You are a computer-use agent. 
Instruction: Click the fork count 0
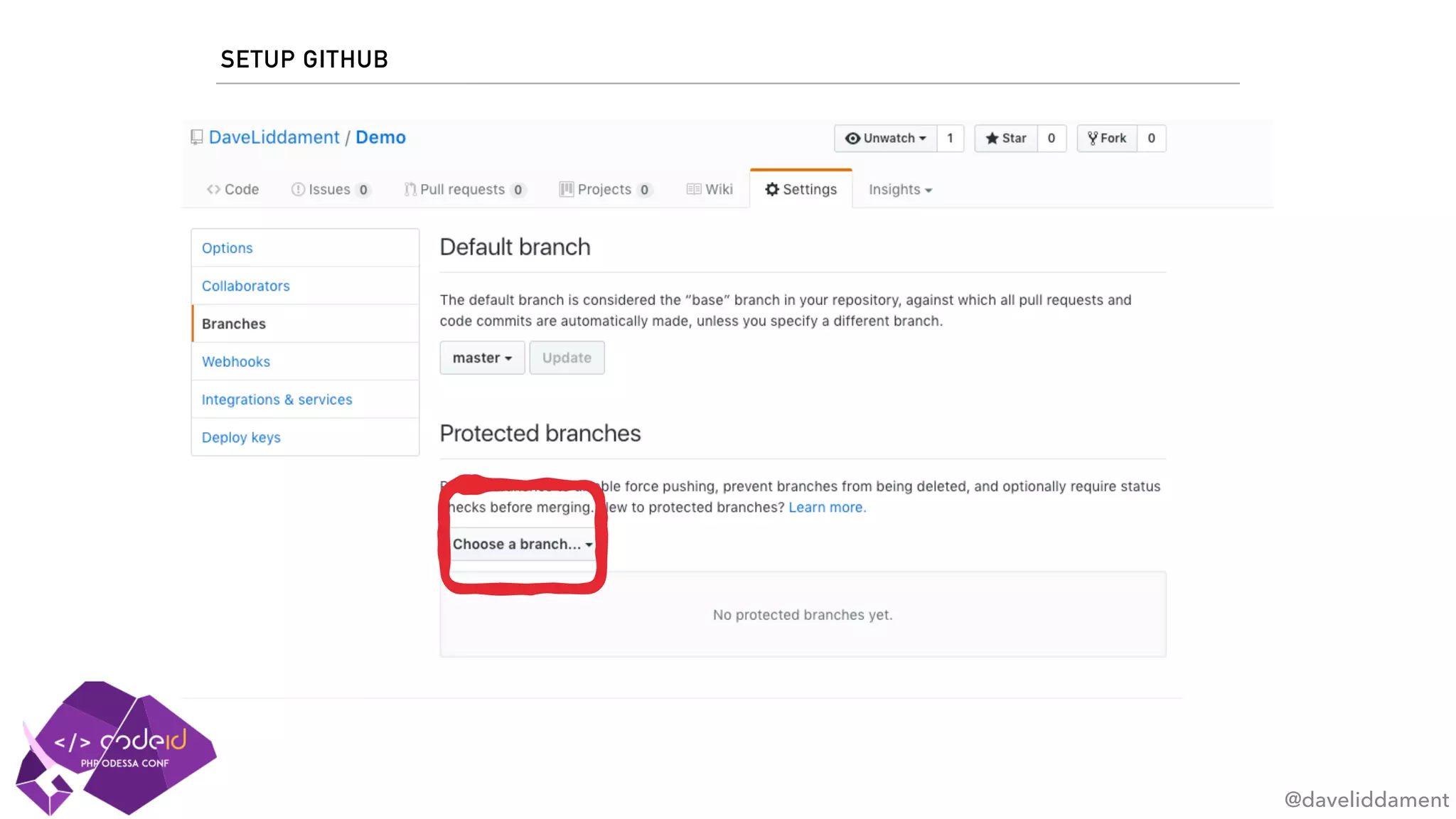(1152, 138)
